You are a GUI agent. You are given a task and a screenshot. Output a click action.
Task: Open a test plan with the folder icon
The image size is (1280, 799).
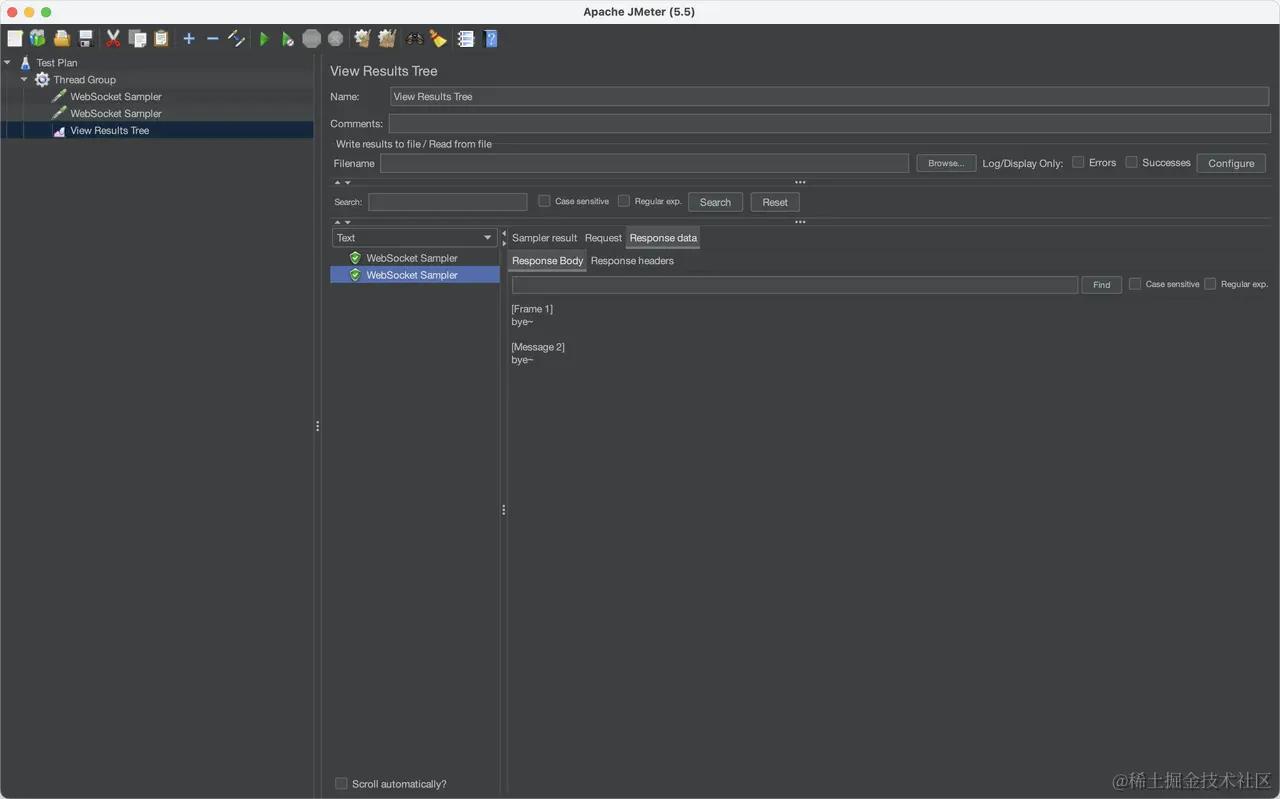pos(60,38)
